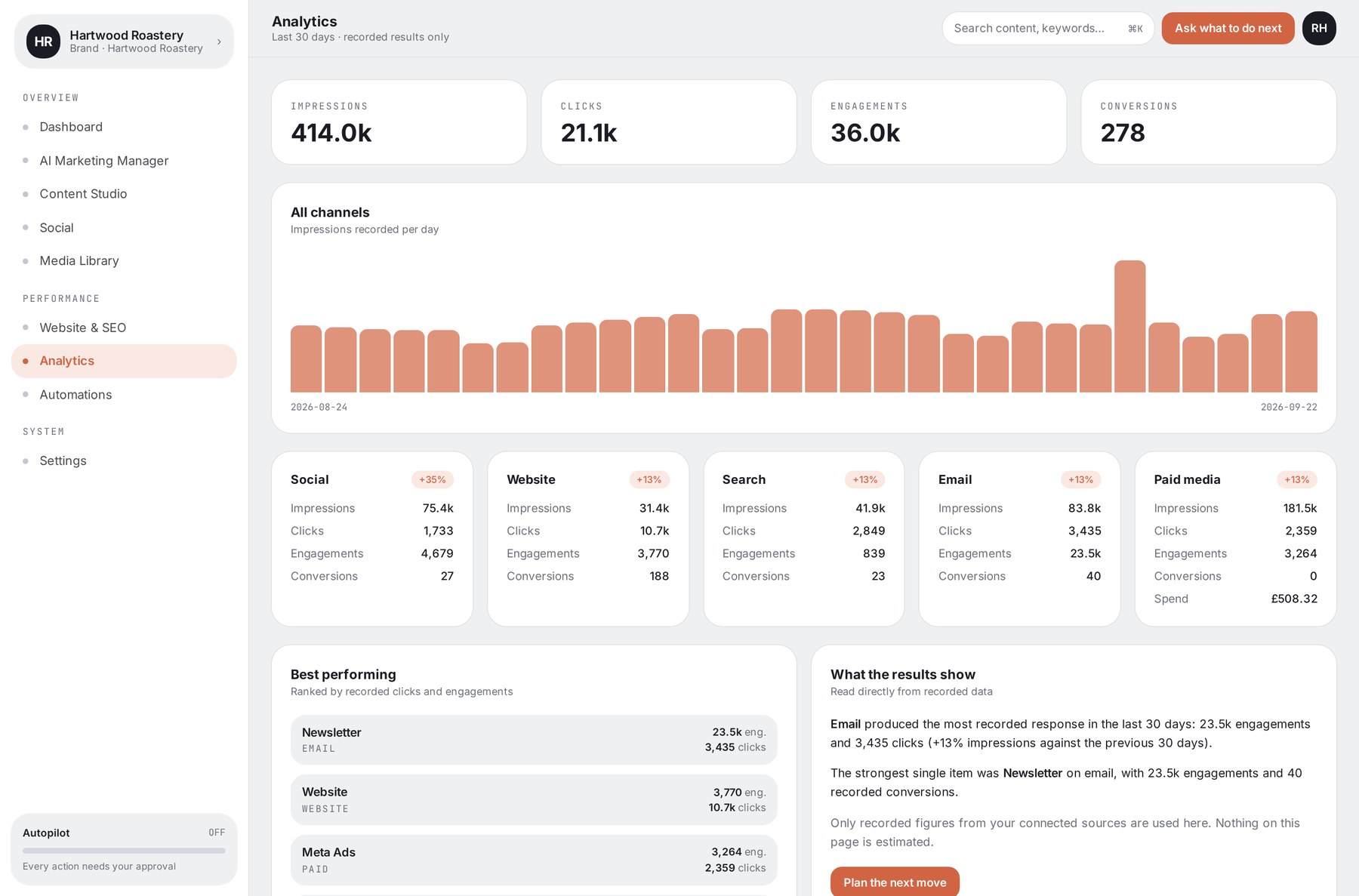Click the Paid media spend £508.32
The width and height of the screenshot is (1359, 896).
pos(1294,599)
